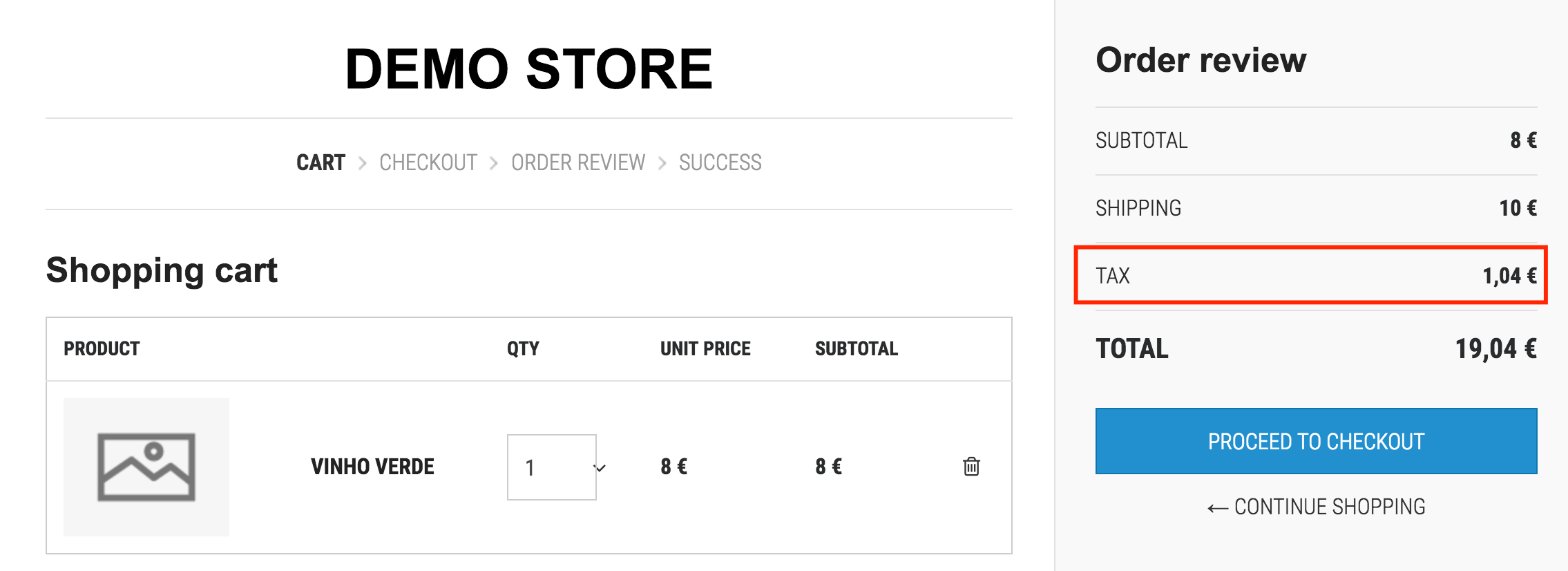Proceed to checkout button

[x=1316, y=441]
